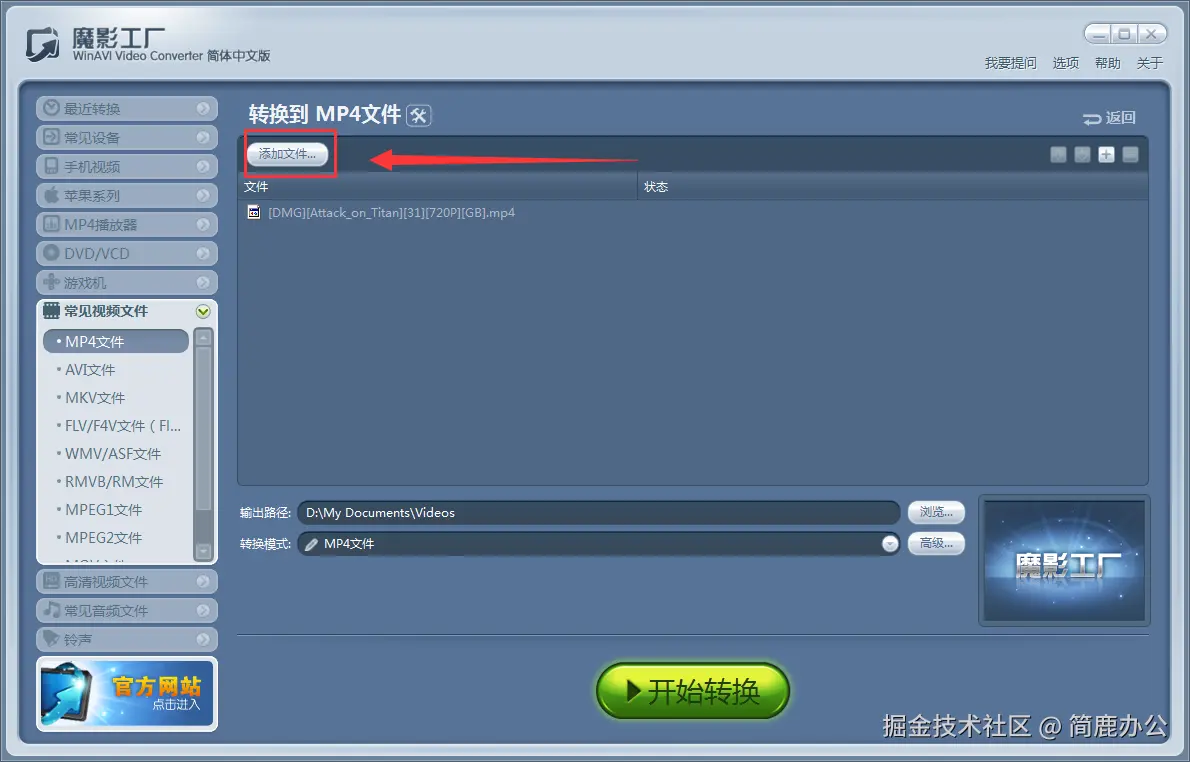
Task: Open the 常见设备 category
Action: (127, 137)
